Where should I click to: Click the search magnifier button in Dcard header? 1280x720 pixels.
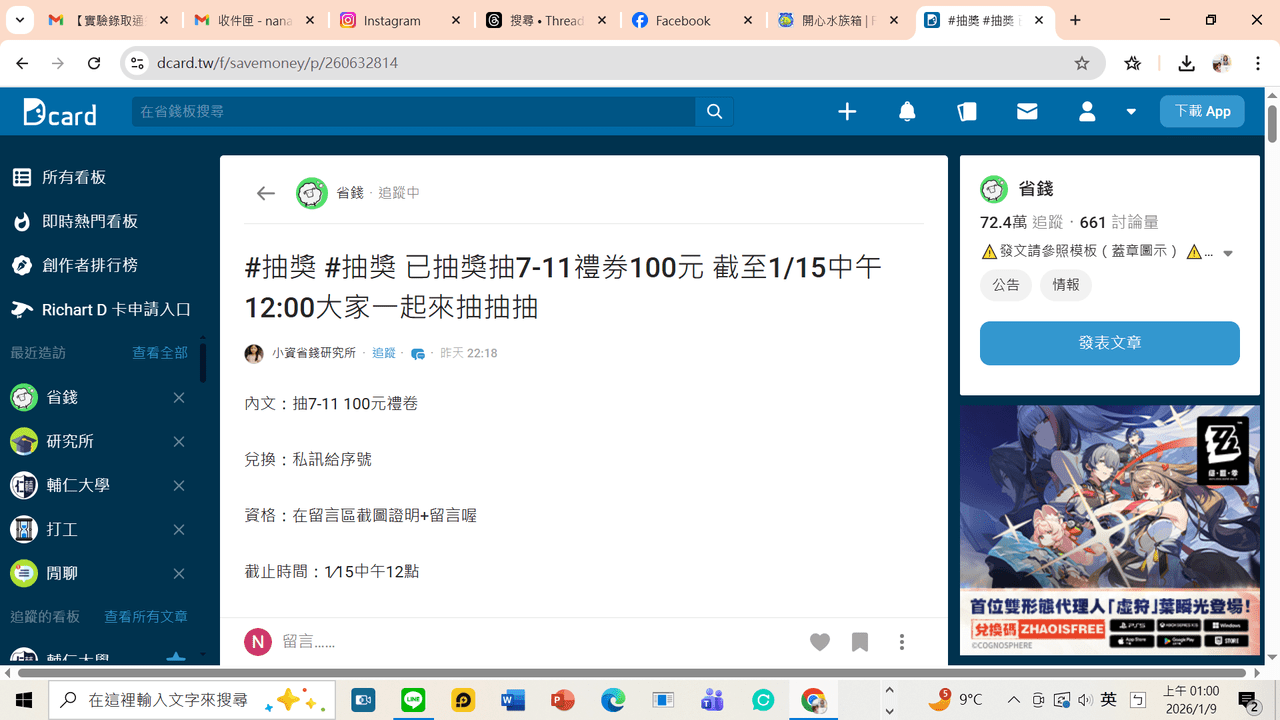coord(714,112)
